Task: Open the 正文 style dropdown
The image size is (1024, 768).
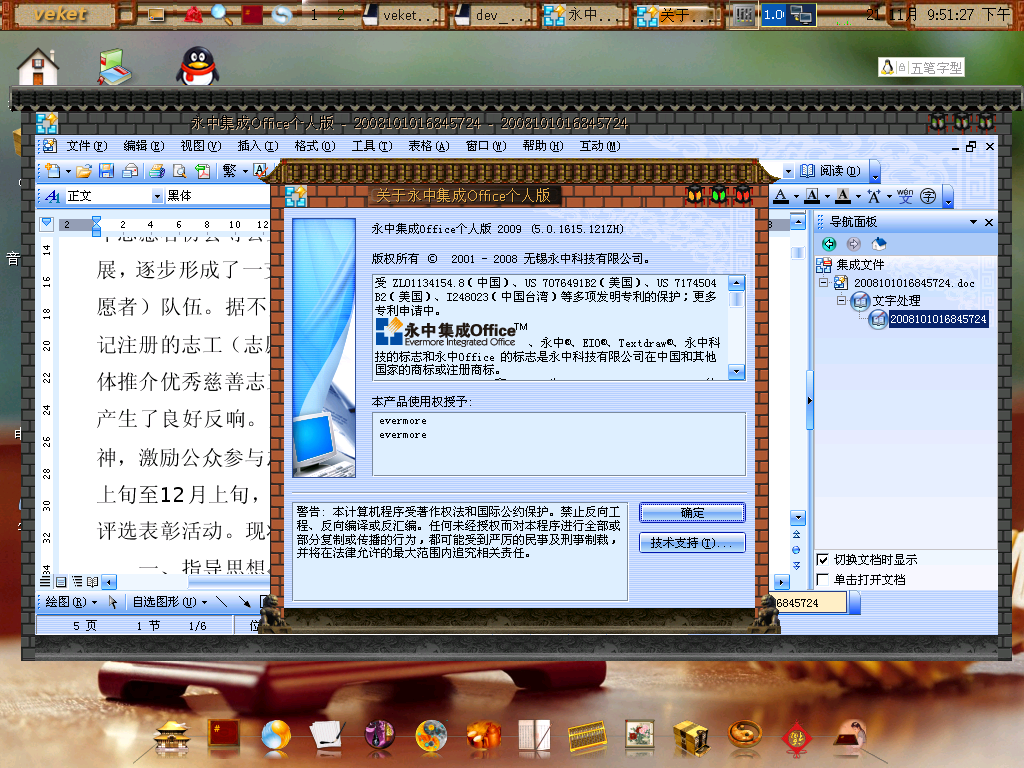Action: pos(157,196)
